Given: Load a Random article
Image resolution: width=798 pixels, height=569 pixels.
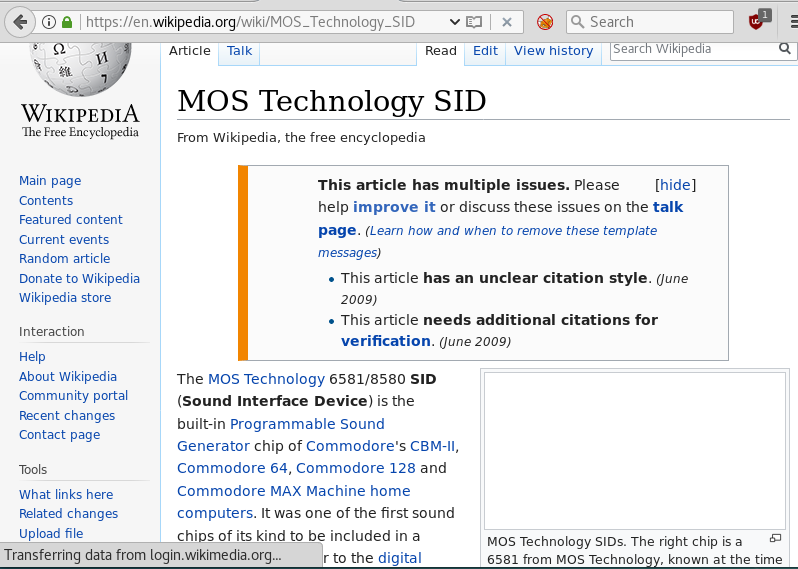Looking at the screenshot, I should pyautogui.click(x=64, y=259).
